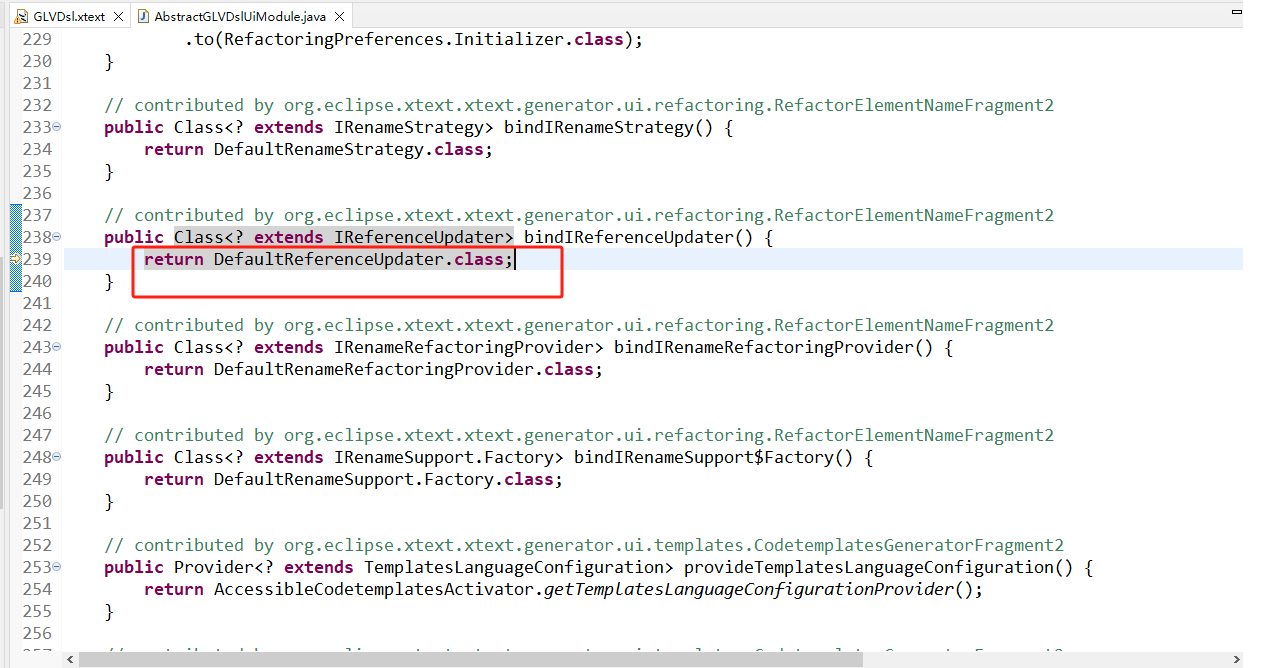Click the comment on line 247
Image resolution: width=1278 pixels, height=668 pixels.
(x=579, y=435)
